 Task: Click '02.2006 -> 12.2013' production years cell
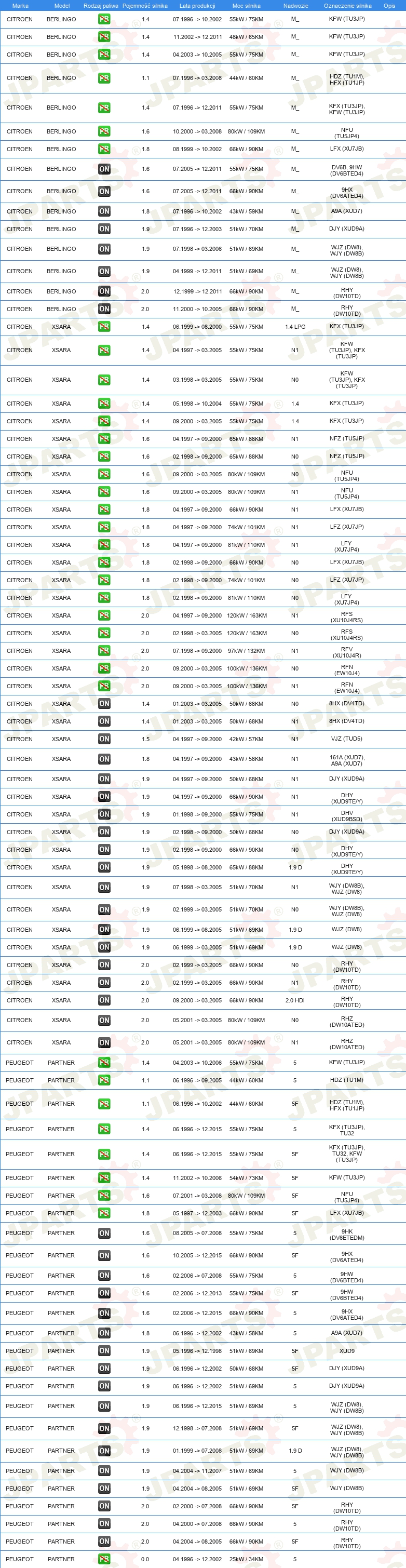(x=197, y=1293)
